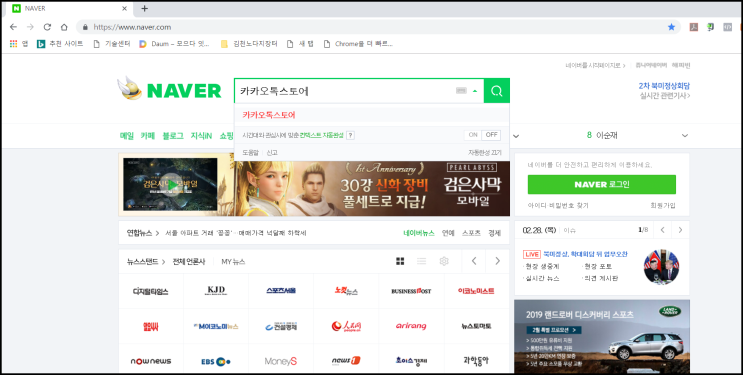Go to previous issue with left arrow
Viewport: 743px width, 375px height.
pos(662,230)
